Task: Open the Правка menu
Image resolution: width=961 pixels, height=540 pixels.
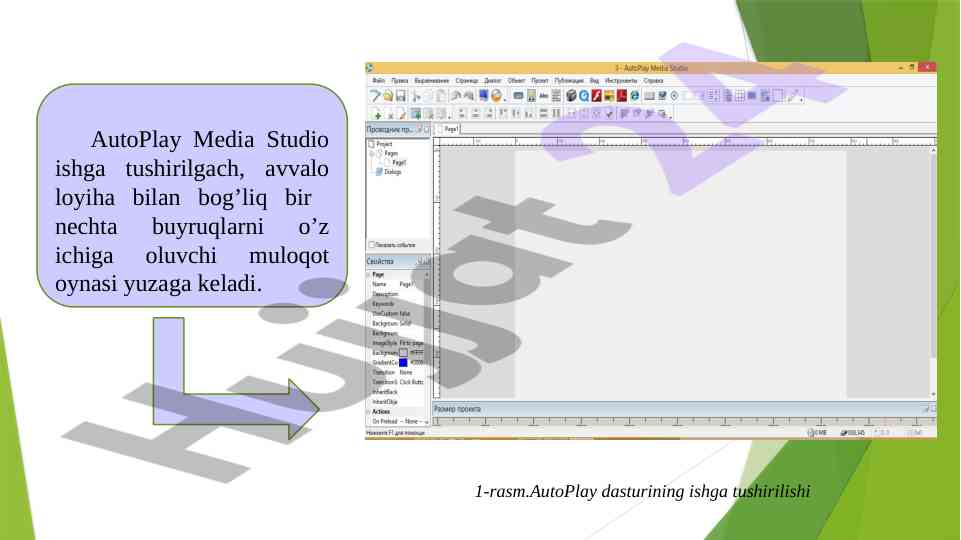Action: 400,81
